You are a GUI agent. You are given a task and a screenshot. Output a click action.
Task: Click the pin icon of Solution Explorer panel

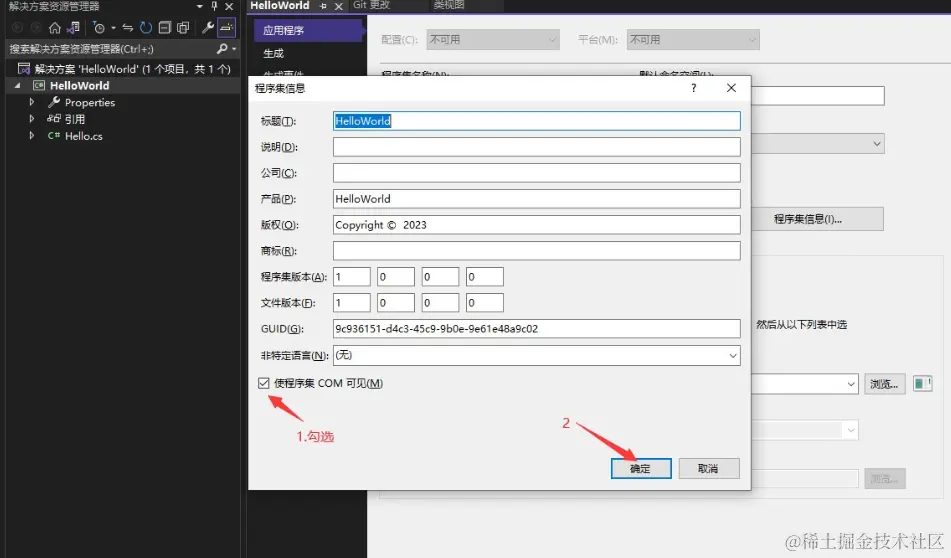click(214, 6)
